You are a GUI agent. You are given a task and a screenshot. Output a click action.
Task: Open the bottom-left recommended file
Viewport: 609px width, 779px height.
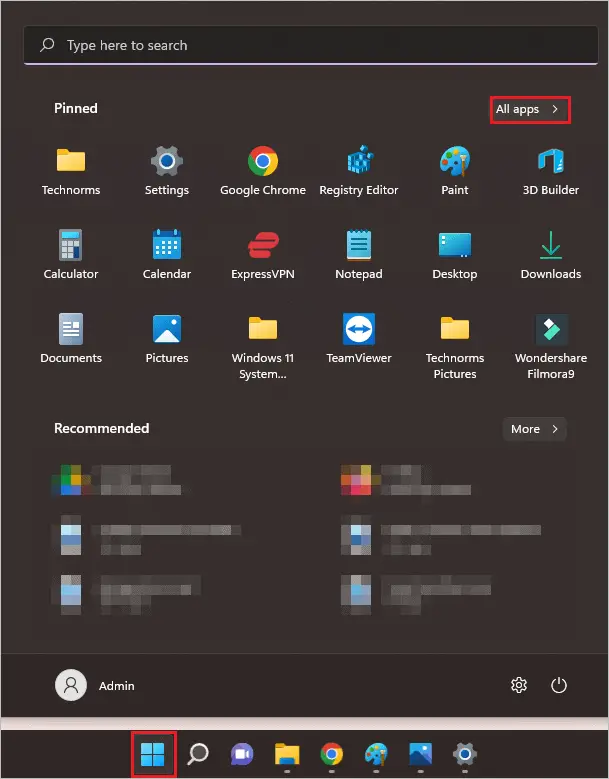point(127,594)
